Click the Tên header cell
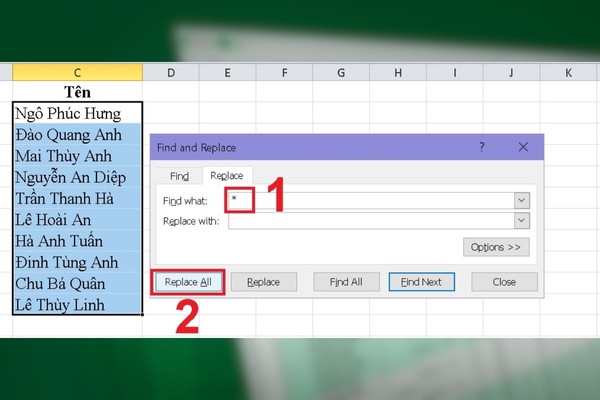Viewport: 600px width, 400px height. 77,91
